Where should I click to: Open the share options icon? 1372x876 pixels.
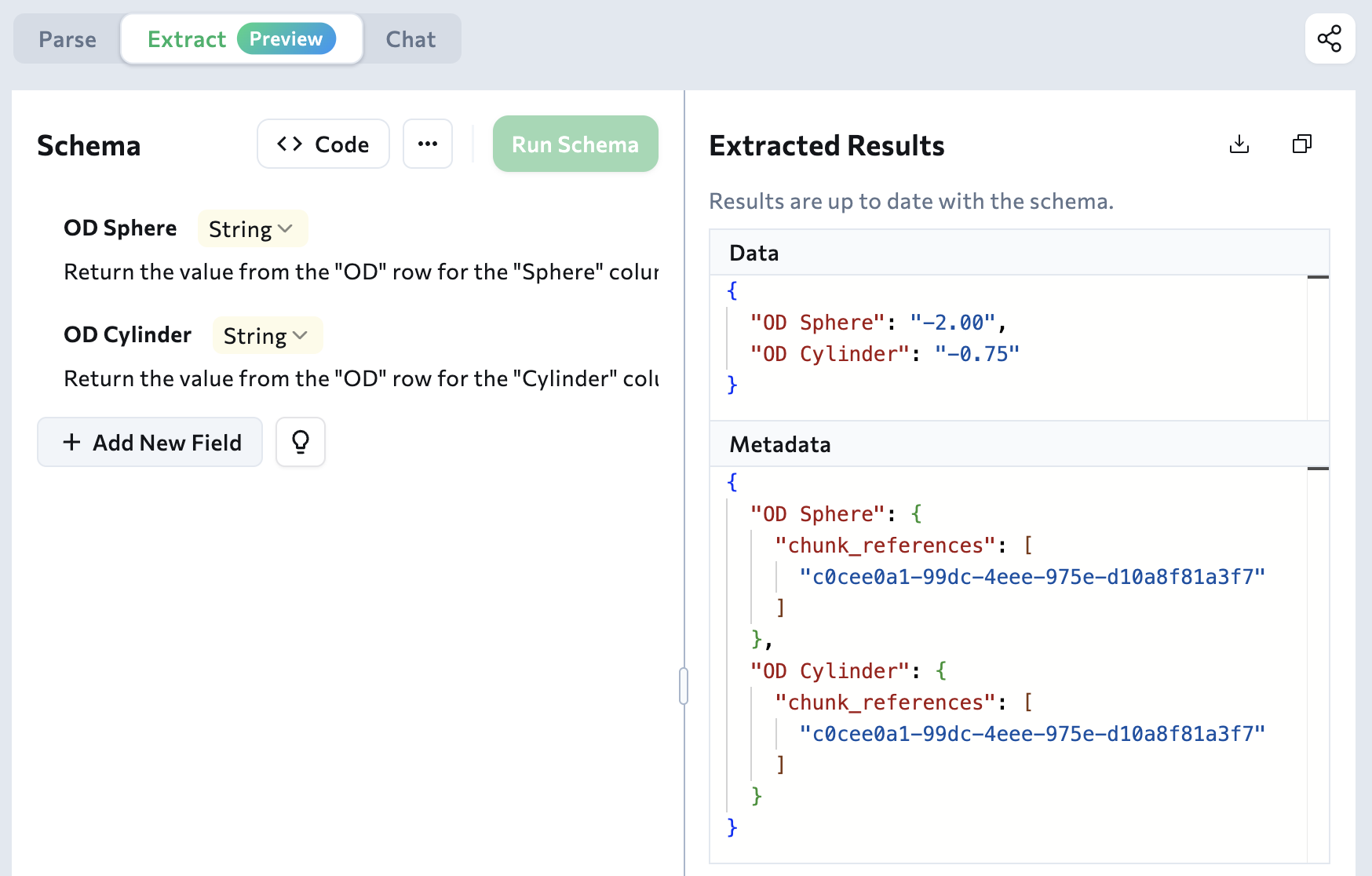[1330, 38]
